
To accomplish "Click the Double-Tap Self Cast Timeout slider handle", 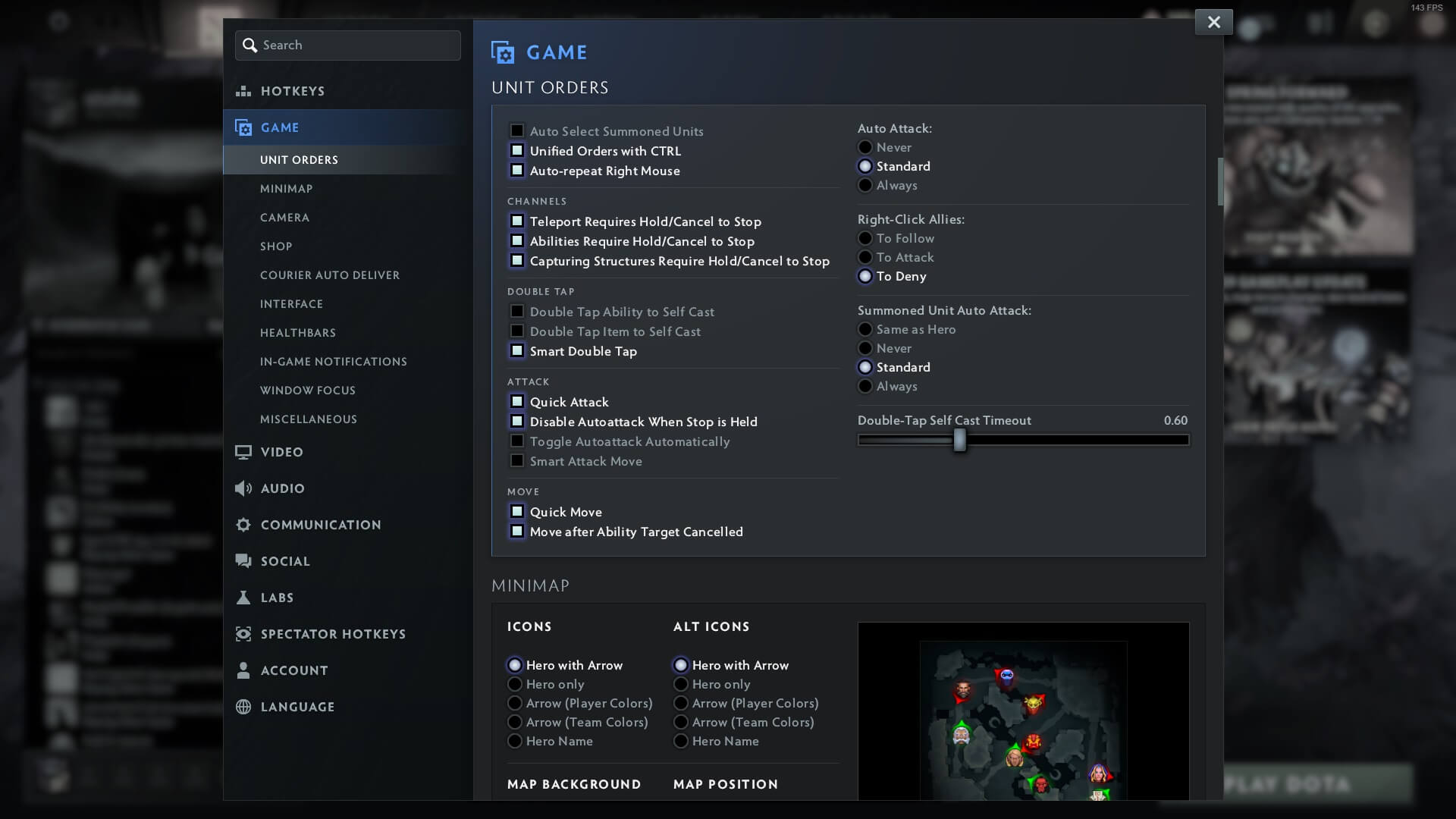I will pyautogui.click(x=960, y=440).
